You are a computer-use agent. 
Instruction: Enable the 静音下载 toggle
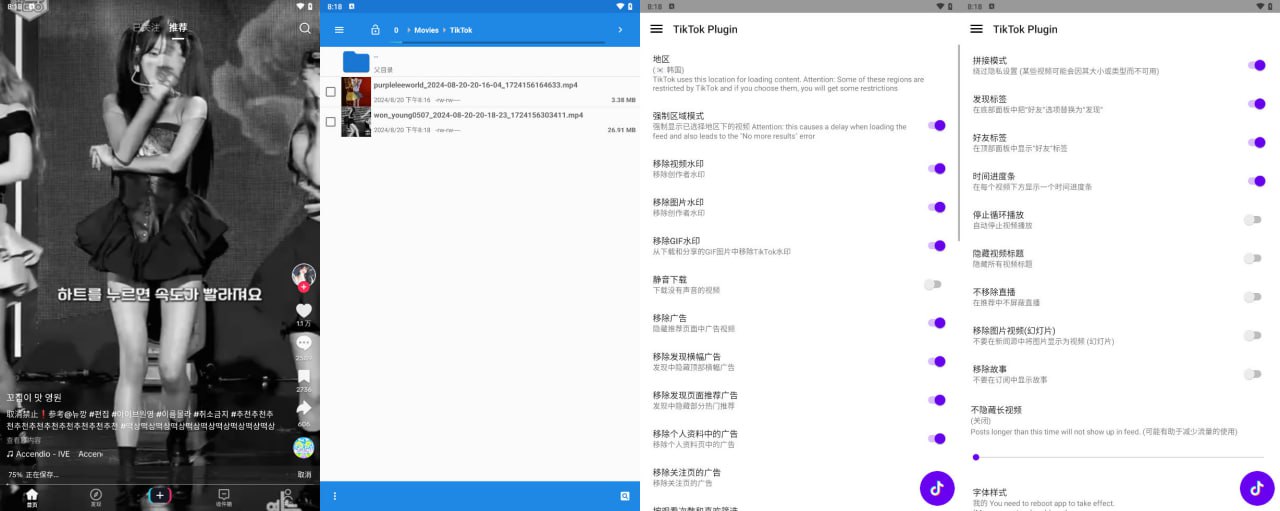coord(932,285)
